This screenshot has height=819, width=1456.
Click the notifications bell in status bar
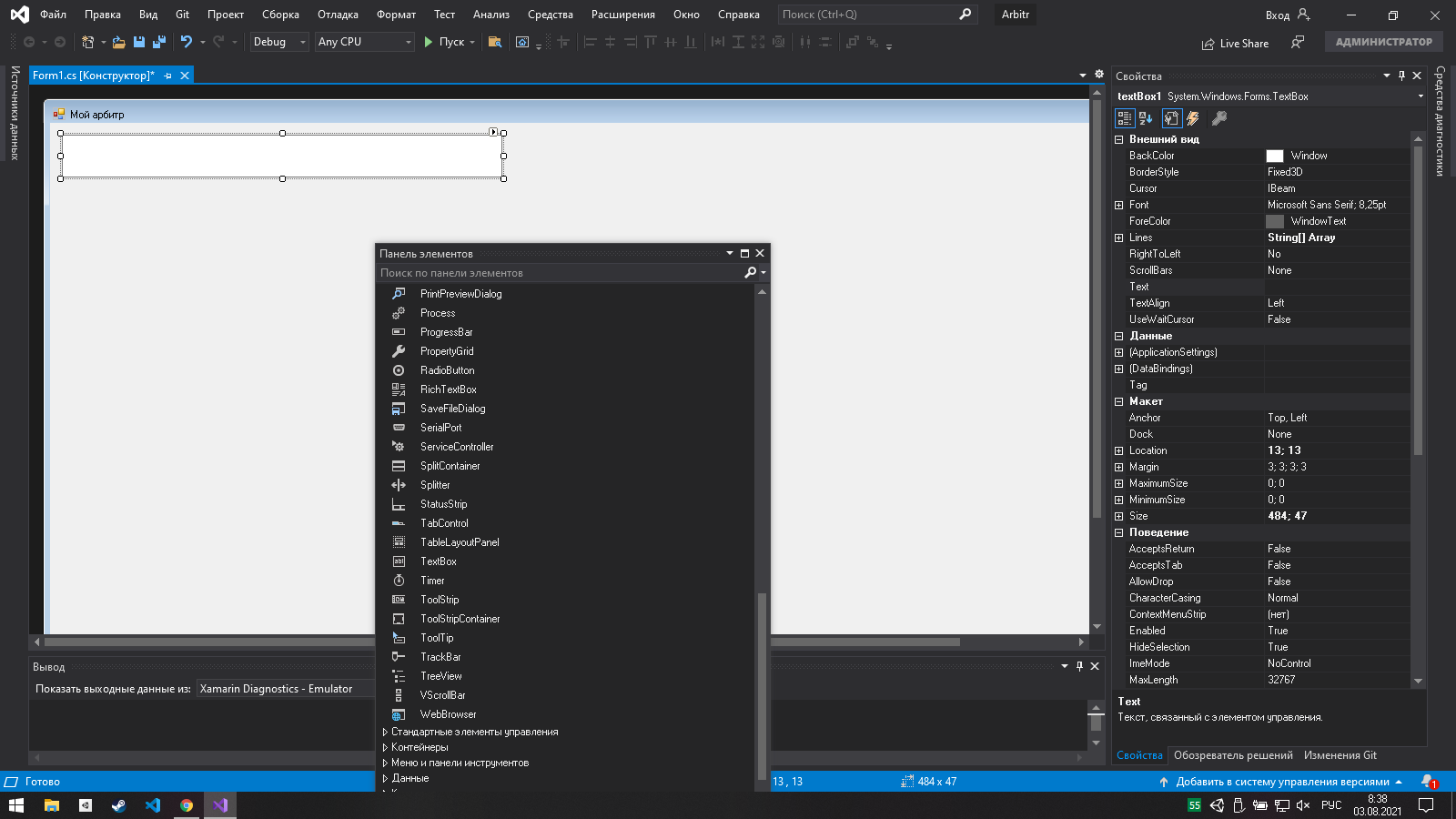point(1428,782)
